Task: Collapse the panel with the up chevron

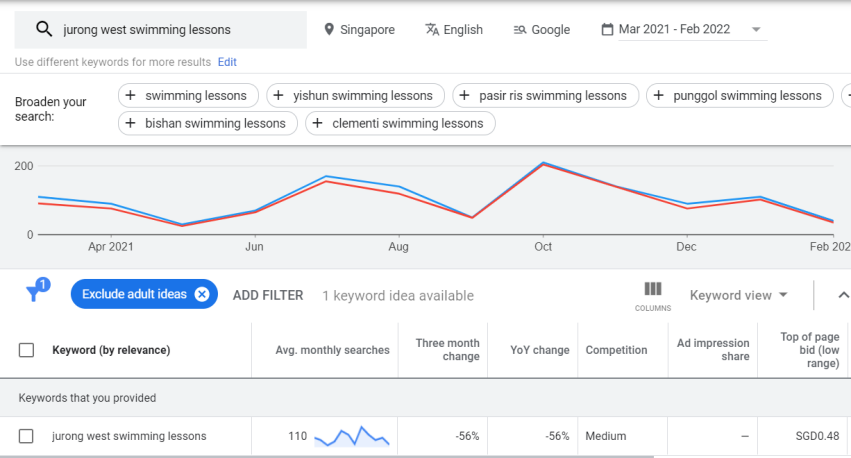Action: (x=843, y=295)
